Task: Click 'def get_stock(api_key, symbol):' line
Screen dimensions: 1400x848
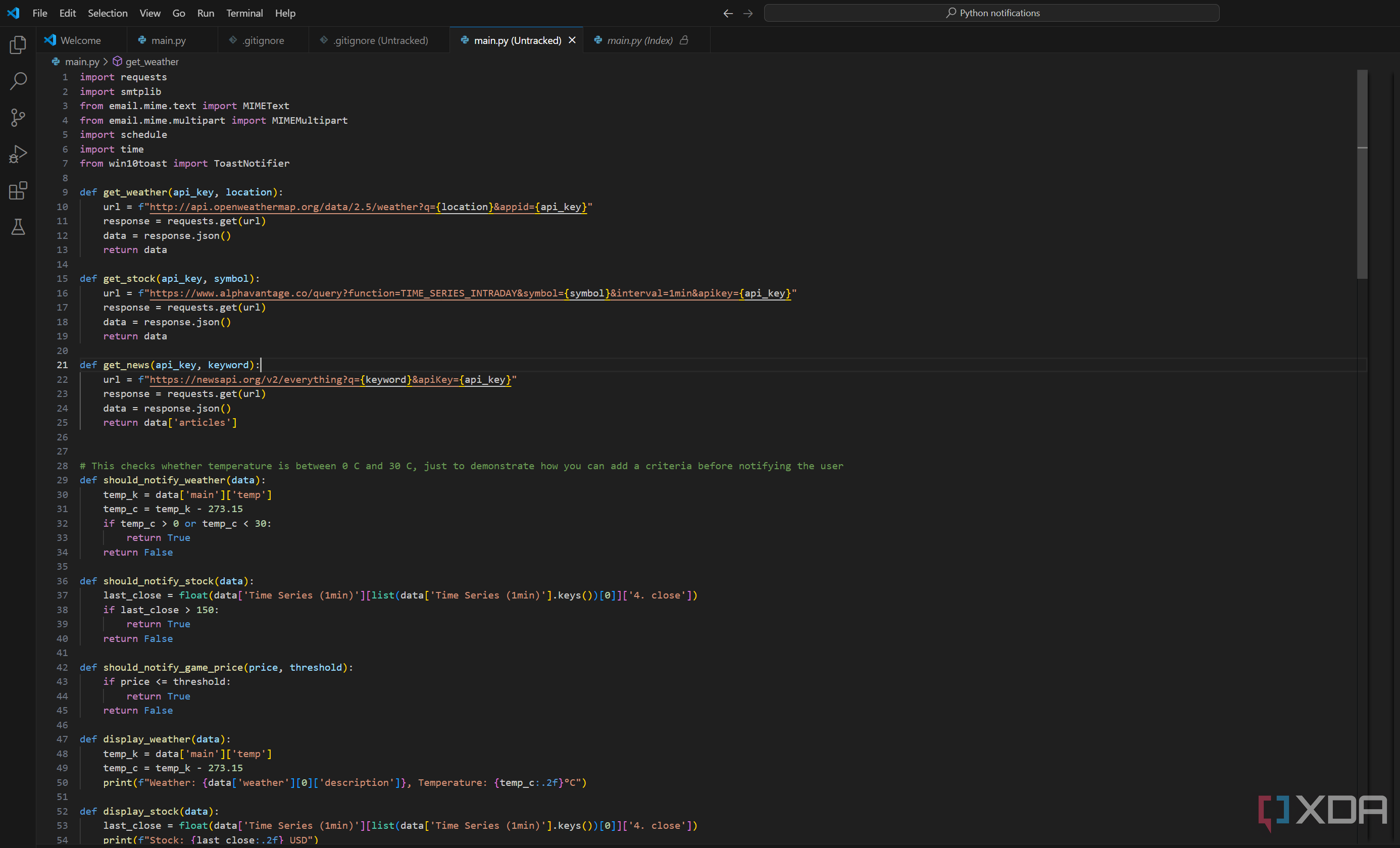Action: [x=170, y=278]
